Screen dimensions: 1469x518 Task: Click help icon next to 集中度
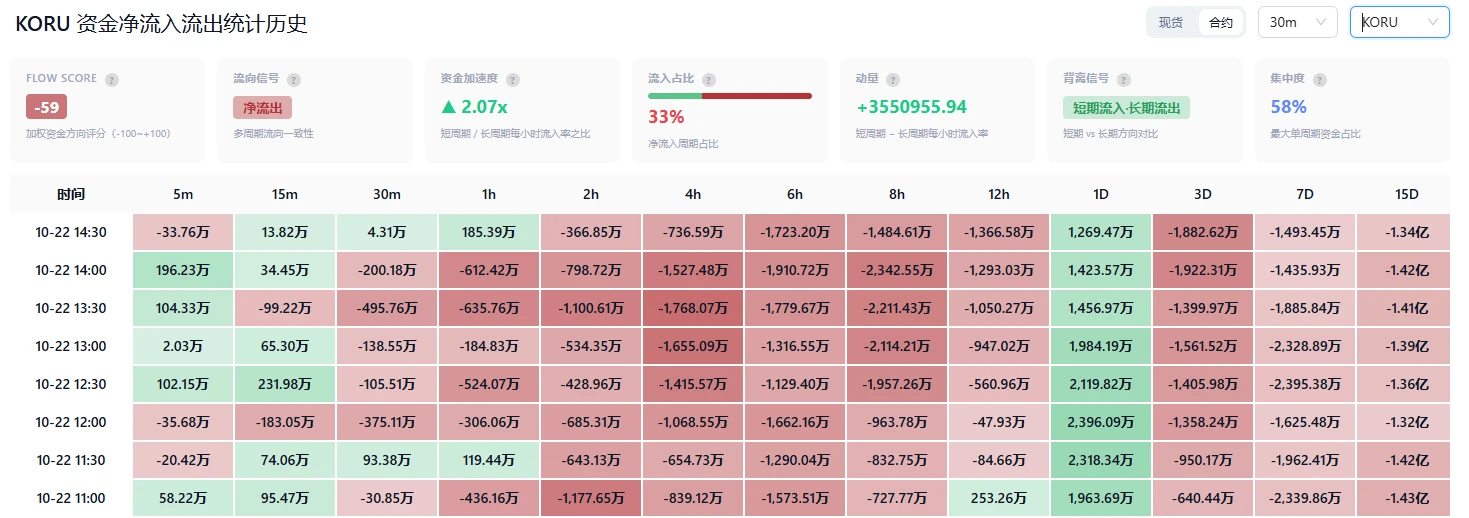pyautogui.click(x=1319, y=79)
